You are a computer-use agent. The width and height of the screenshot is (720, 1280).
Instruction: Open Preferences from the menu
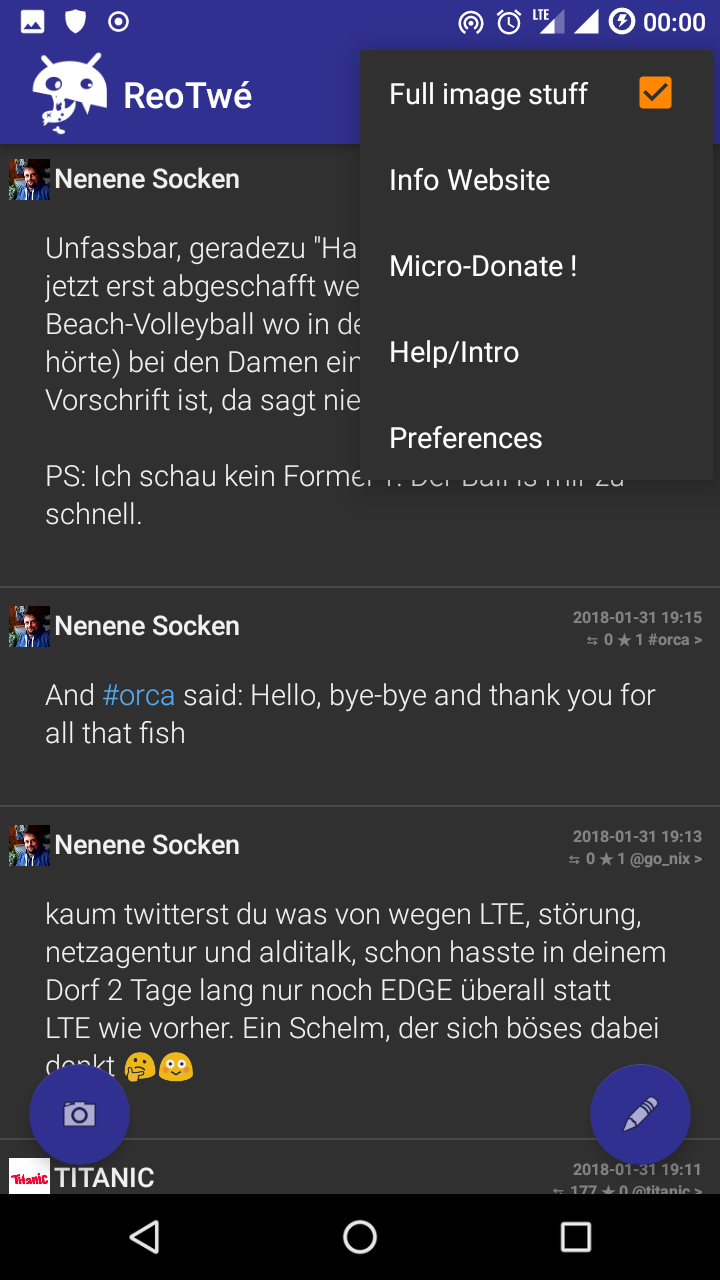click(x=466, y=438)
